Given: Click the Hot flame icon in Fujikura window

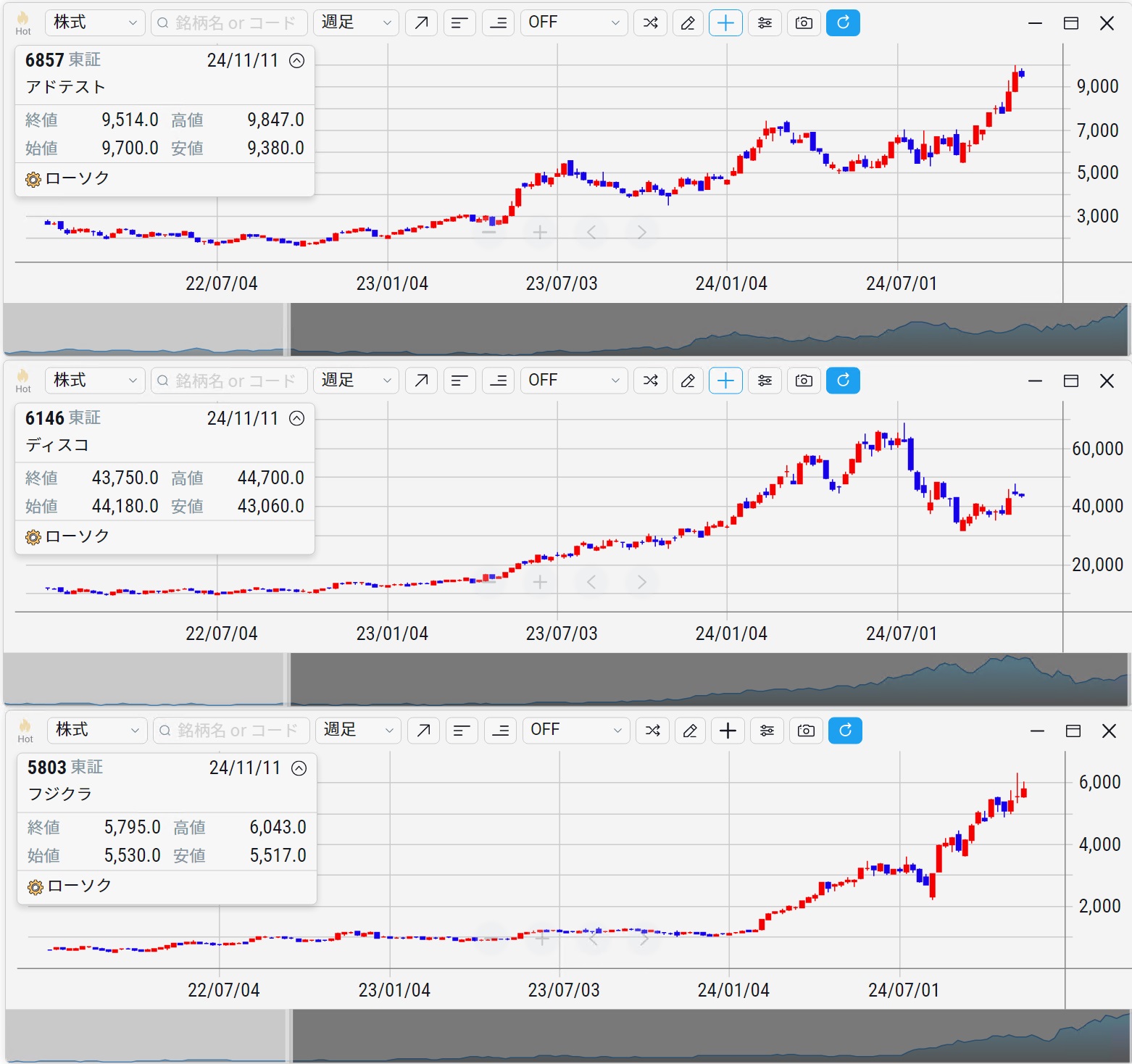Looking at the screenshot, I should 25,731.
